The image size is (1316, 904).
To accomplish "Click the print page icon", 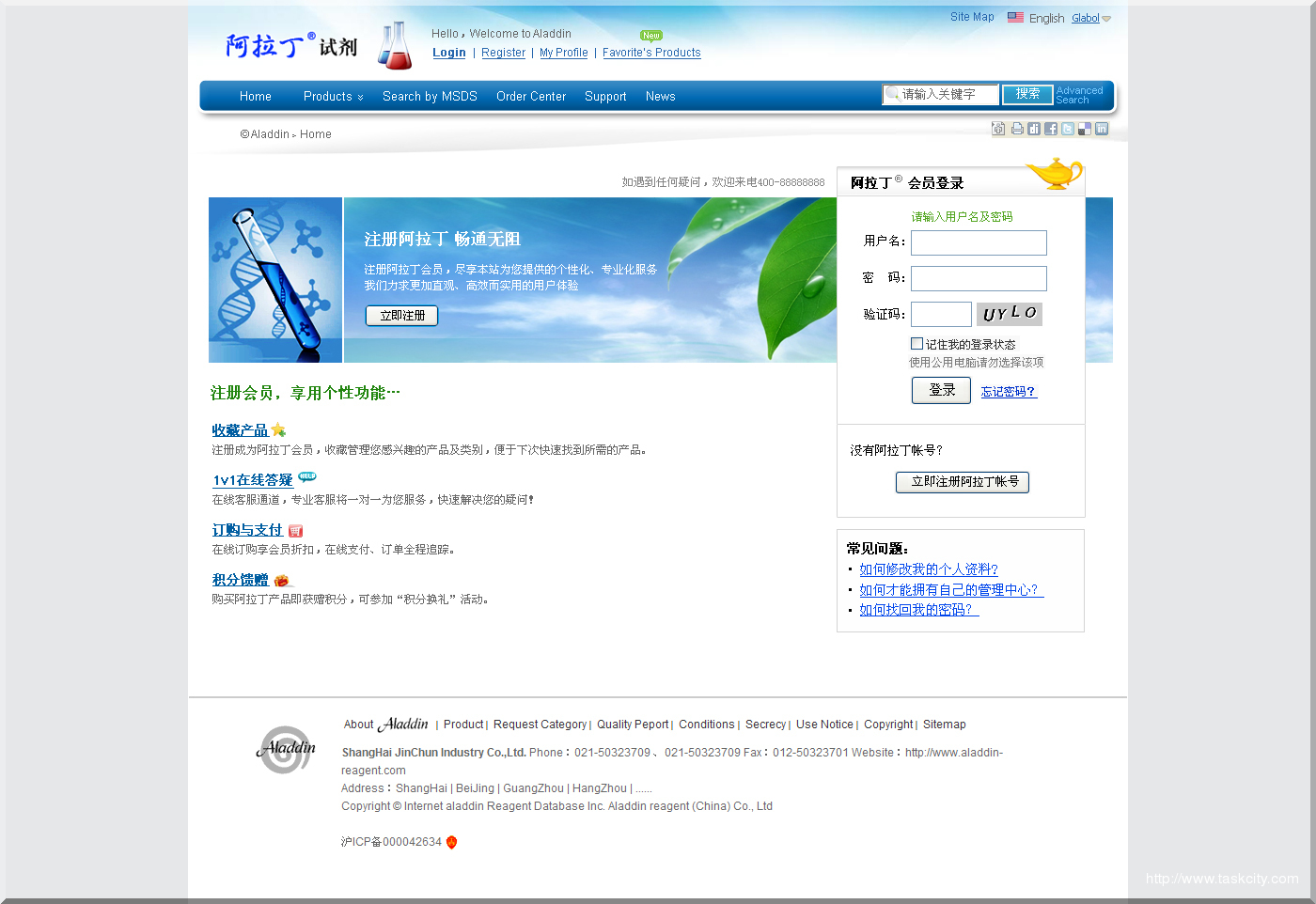I will [x=1016, y=129].
